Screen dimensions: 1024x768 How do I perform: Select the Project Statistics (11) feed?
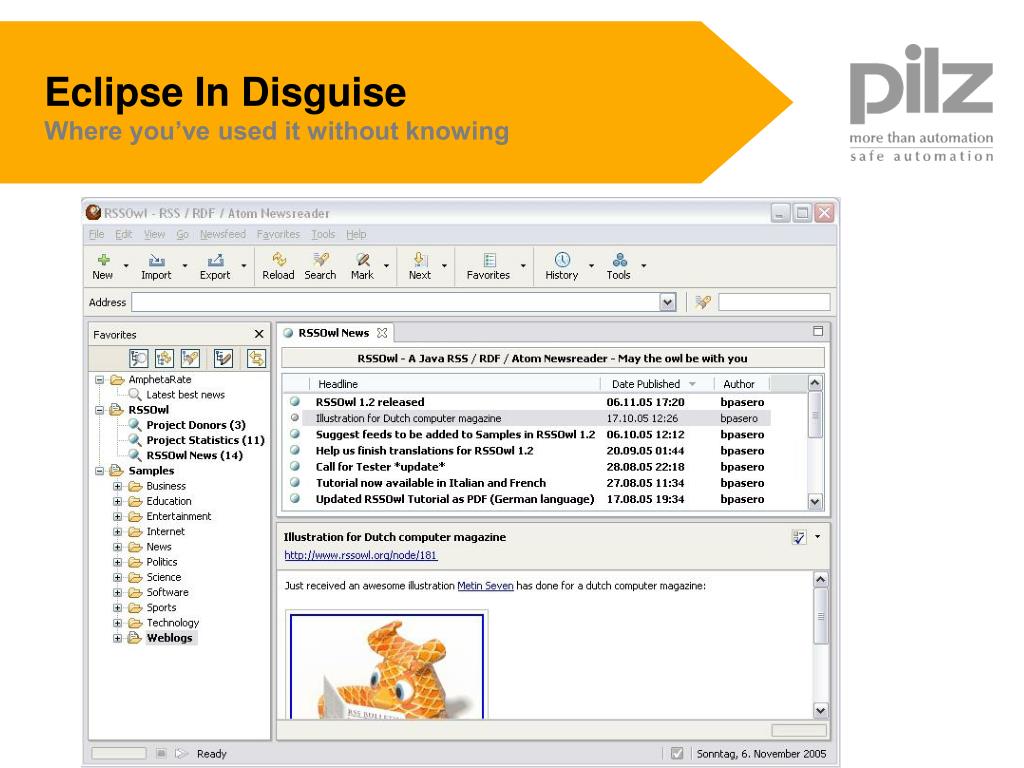tap(205, 440)
